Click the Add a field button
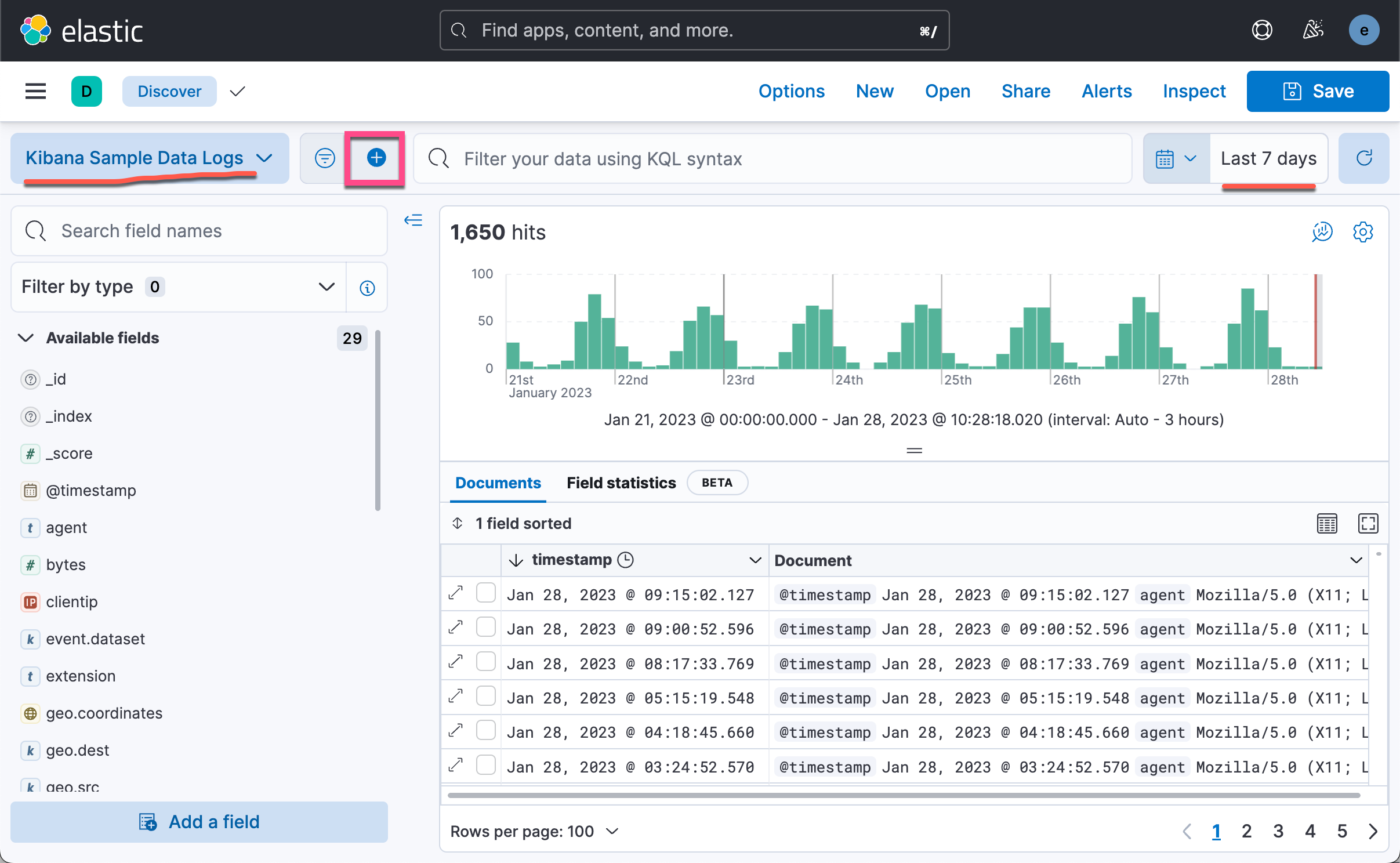 point(199,822)
